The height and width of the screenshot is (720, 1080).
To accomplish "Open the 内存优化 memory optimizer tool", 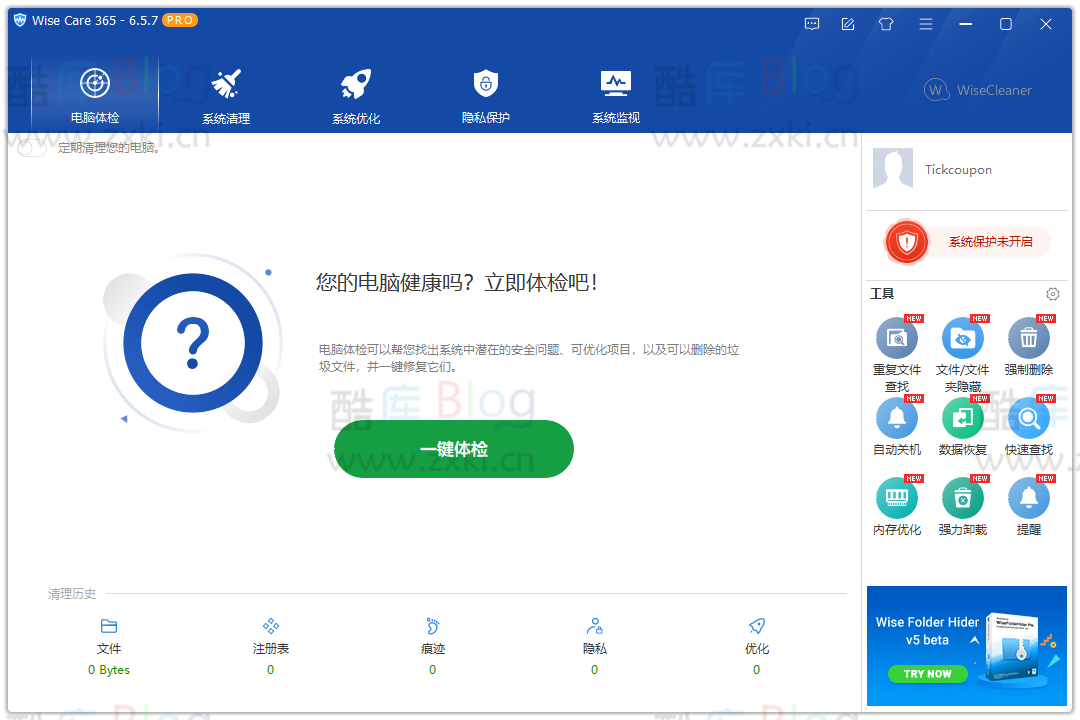I will (x=897, y=499).
